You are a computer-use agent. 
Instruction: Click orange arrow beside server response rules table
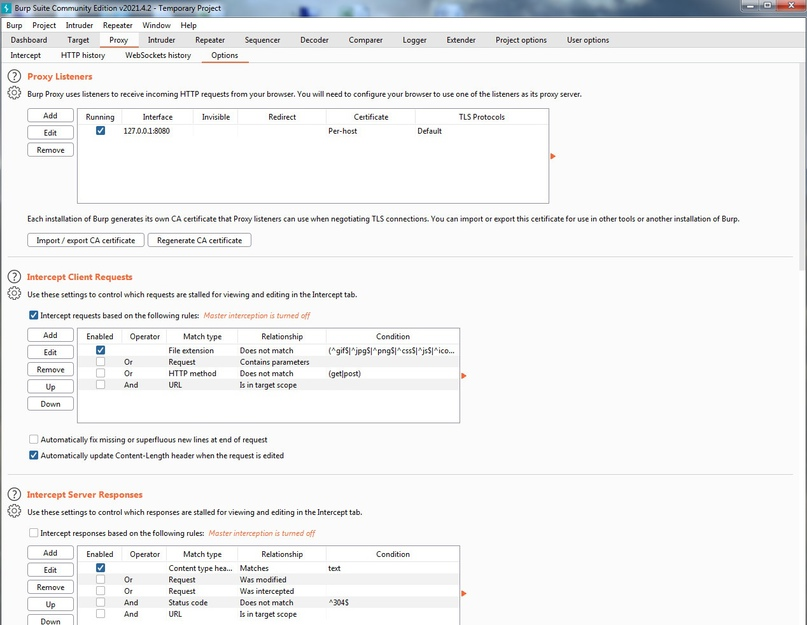[463, 593]
